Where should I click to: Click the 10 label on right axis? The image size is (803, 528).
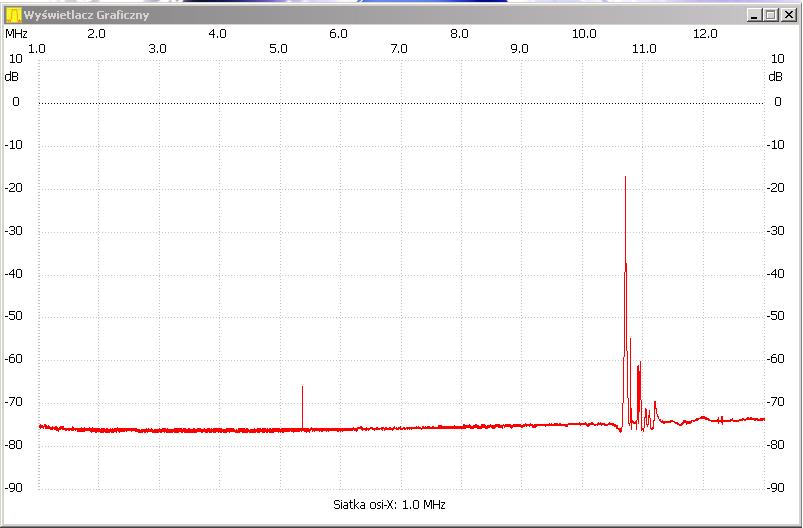point(776,59)
